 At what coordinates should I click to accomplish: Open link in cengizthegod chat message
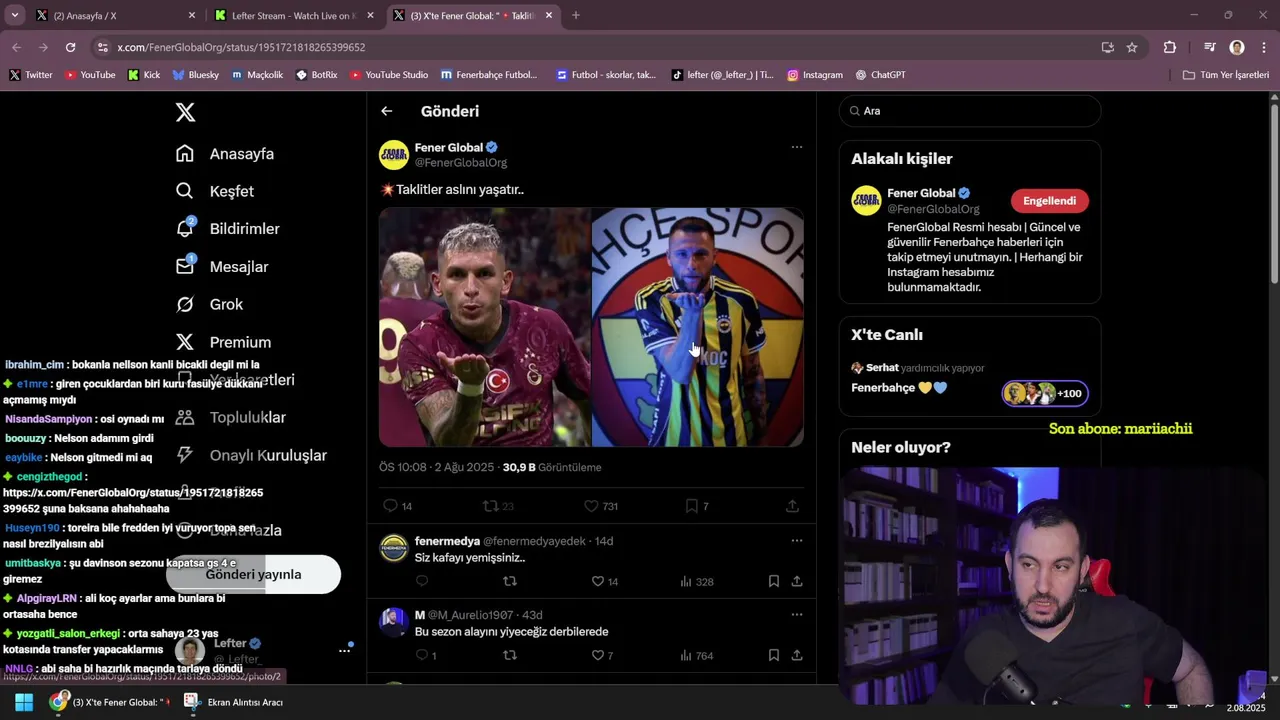click(x=133, y=500)
